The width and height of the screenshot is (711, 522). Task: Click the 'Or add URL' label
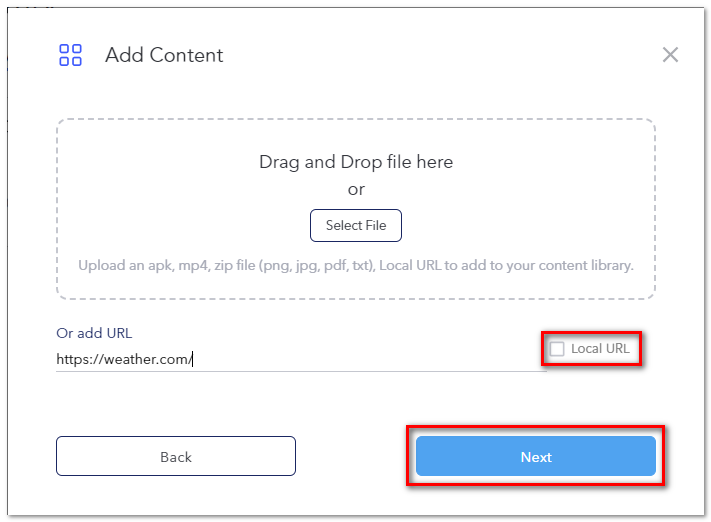click(x=94, y=333)
